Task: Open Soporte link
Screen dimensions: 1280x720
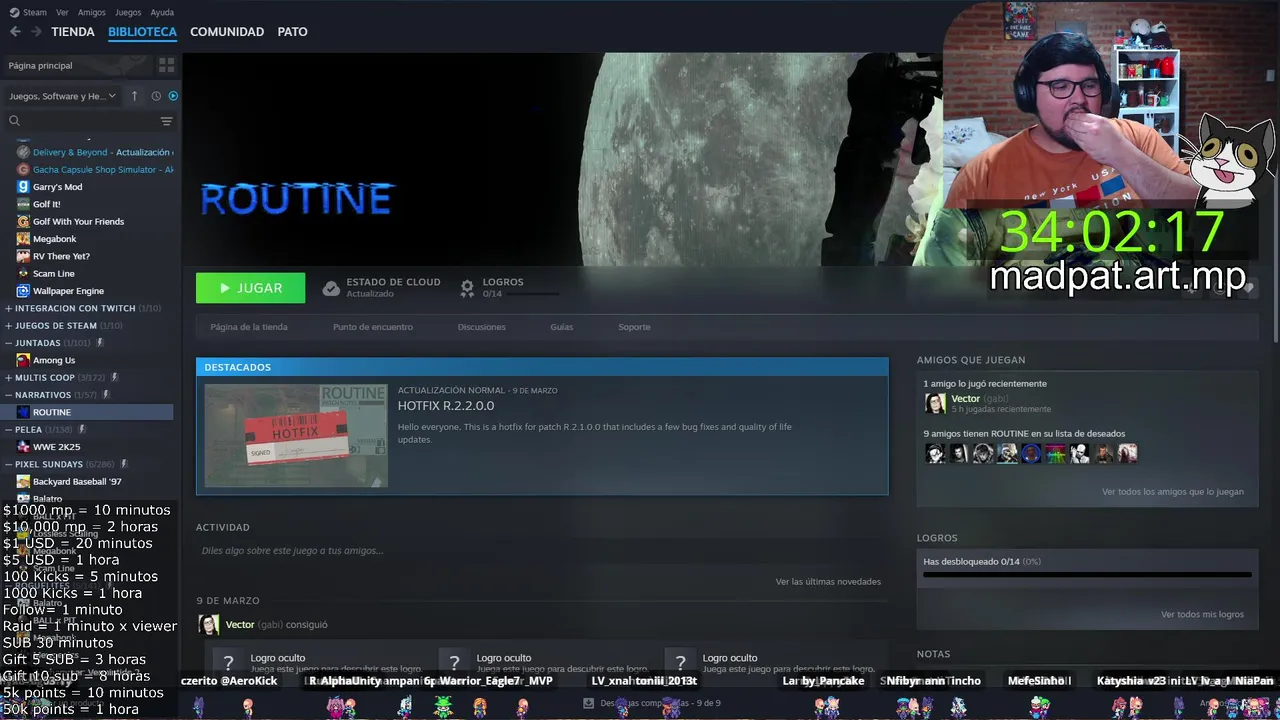Action: 634,327
